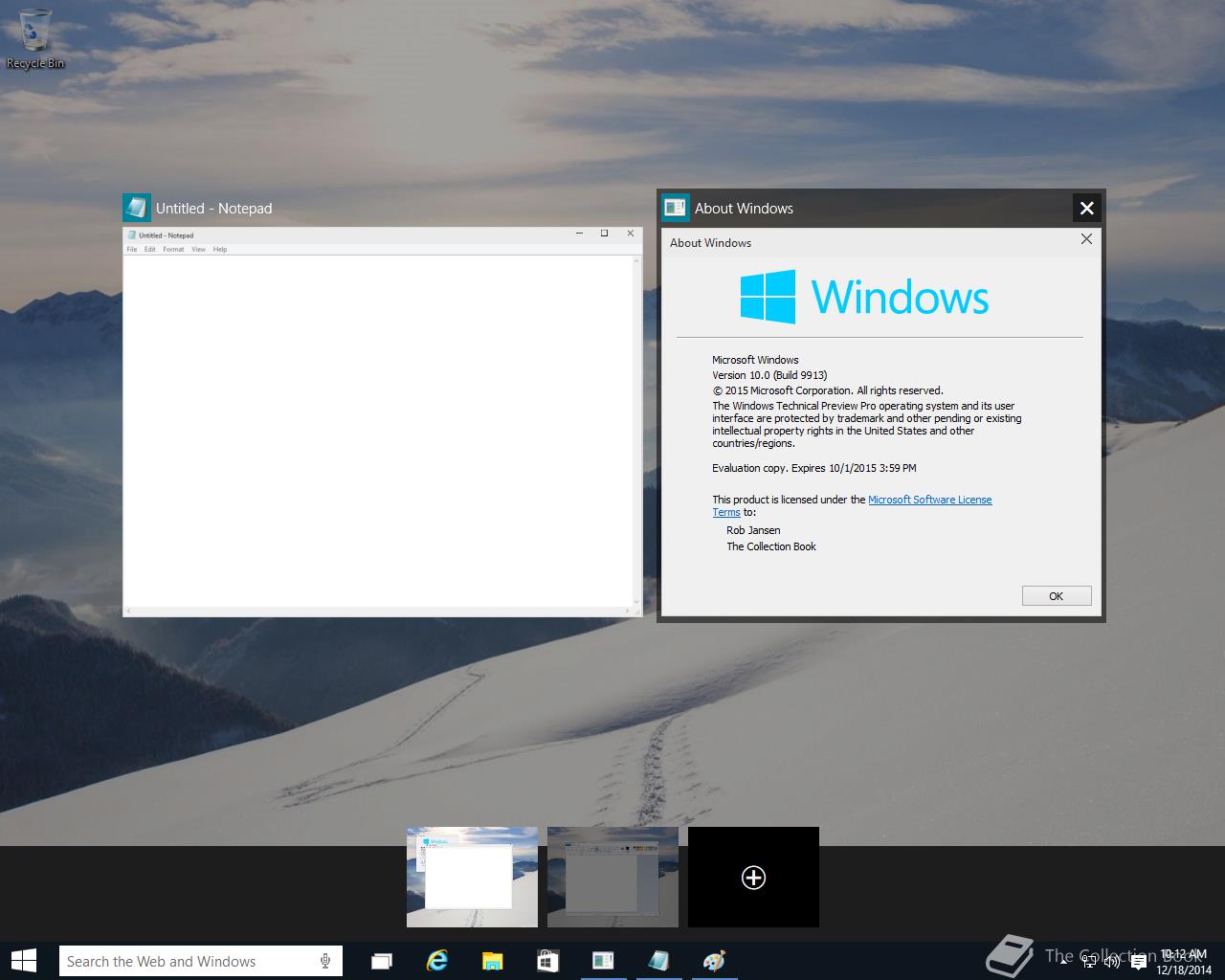
Task: Activate the microphone in the search box
Action: (x=325, y=961)
